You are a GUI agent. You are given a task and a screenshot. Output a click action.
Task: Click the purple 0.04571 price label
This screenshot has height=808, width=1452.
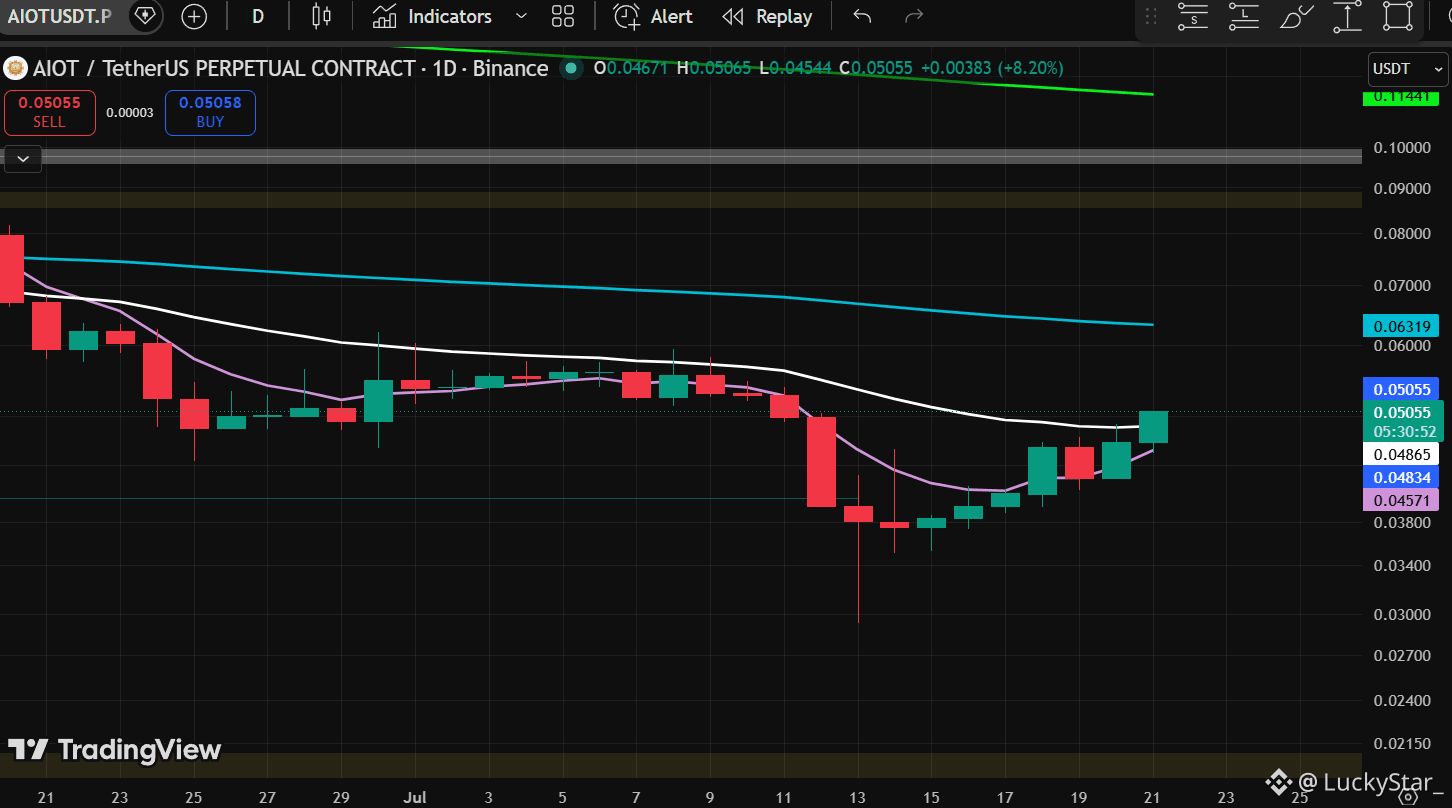point(1400,500)
